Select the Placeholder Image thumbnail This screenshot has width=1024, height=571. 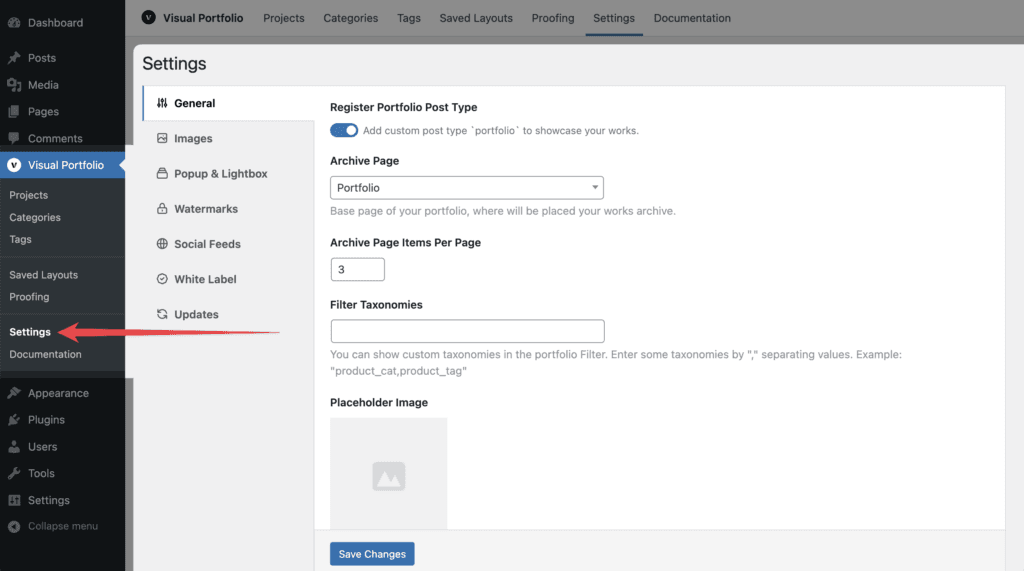389,474
